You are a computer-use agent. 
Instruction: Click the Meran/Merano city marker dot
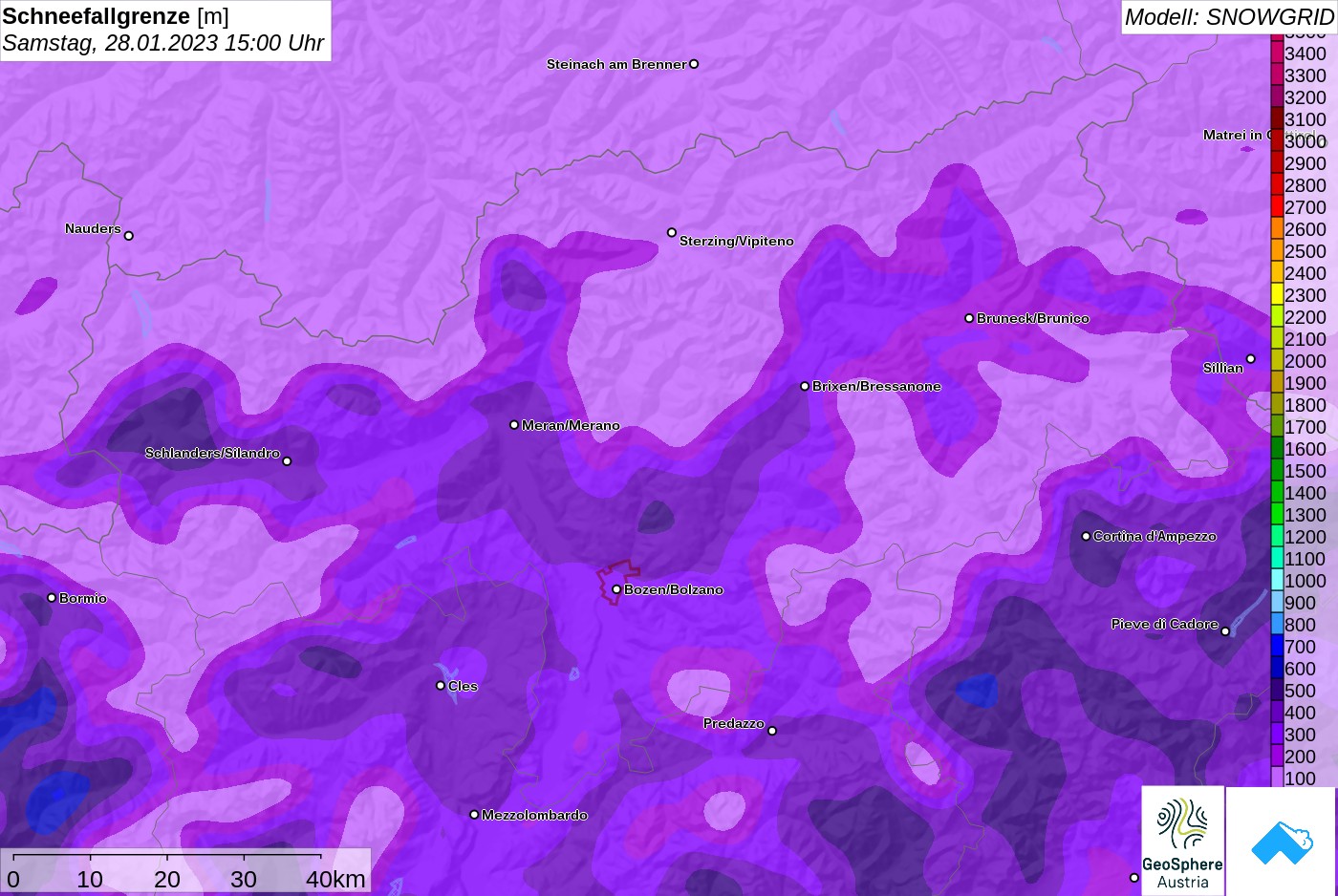pyautogui.click(x=514, y=425)
